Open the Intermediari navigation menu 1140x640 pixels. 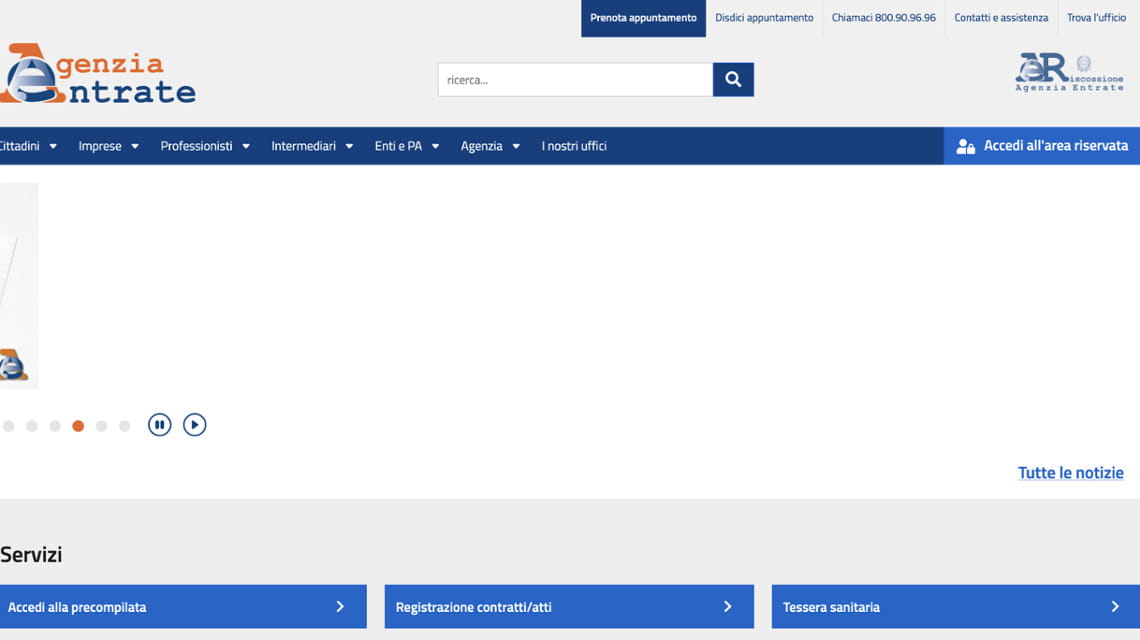tap(312, 146)
